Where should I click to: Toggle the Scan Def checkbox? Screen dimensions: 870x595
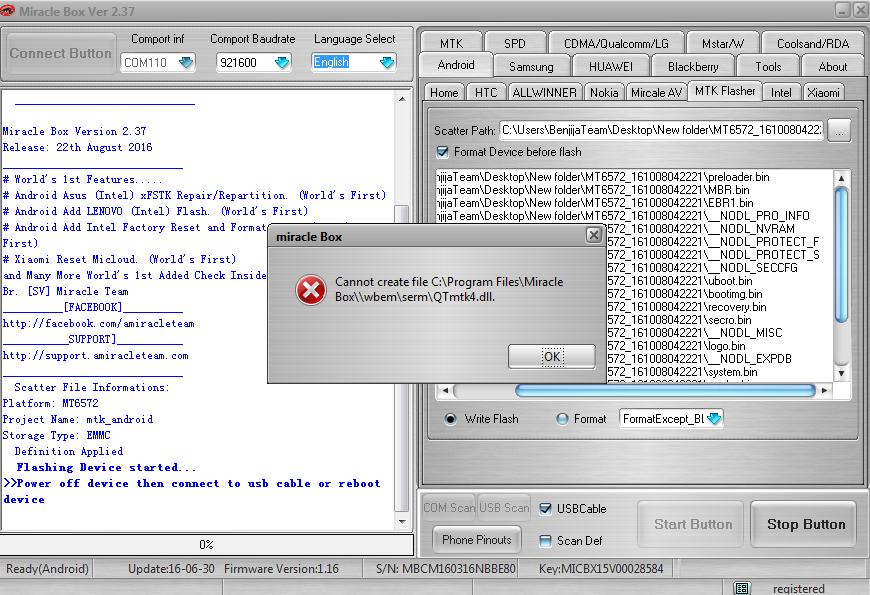pyautogui.click(x=545, y=541)
